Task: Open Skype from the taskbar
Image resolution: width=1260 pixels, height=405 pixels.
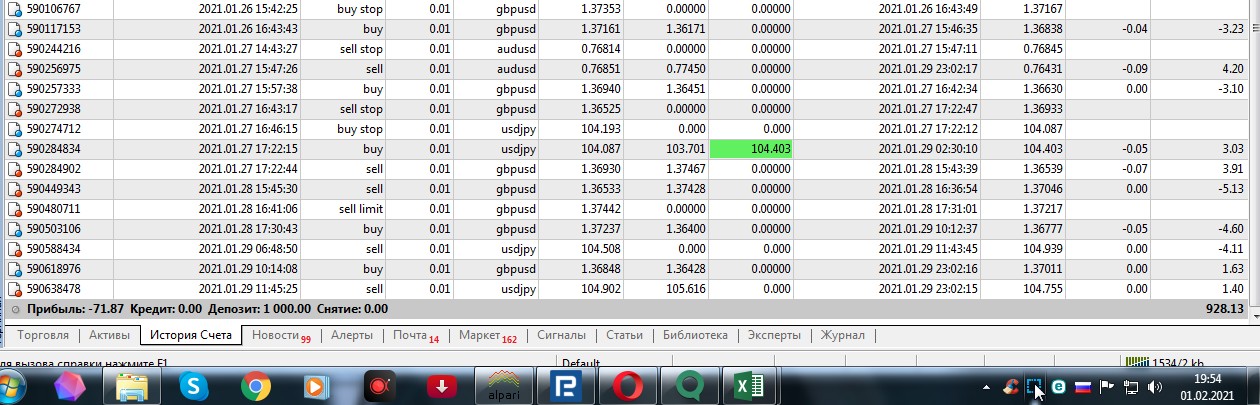Action: (x=194, y=386)
